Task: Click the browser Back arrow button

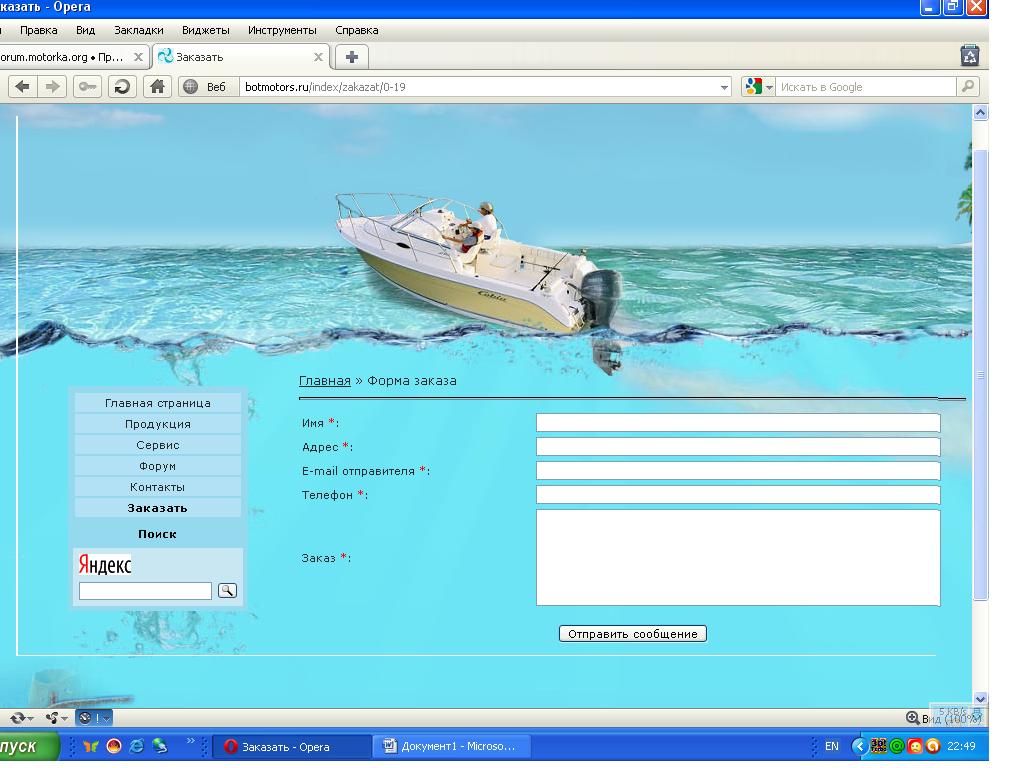Action: (22, 87)
